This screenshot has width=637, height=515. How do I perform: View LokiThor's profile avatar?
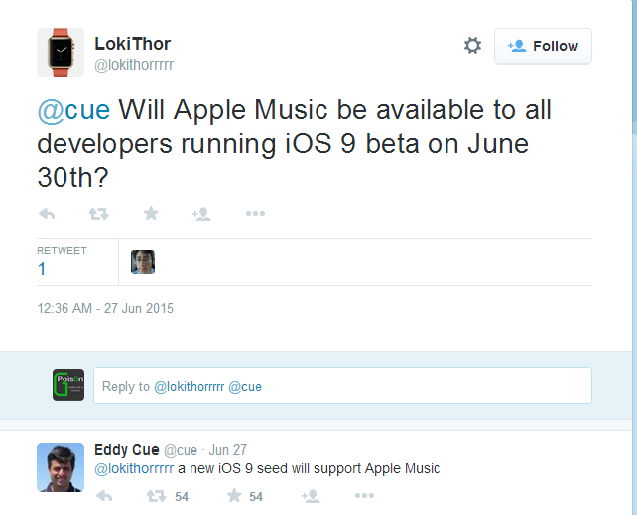pyautogui.click(x=61, y=52)
